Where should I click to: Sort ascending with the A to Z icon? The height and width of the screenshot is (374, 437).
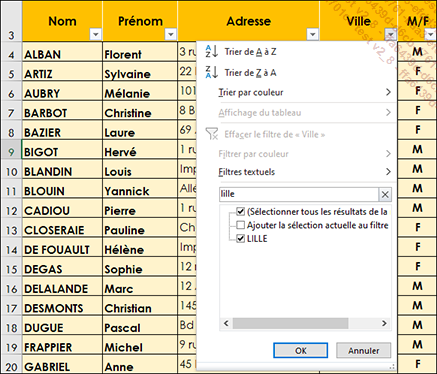click(211, 52)
